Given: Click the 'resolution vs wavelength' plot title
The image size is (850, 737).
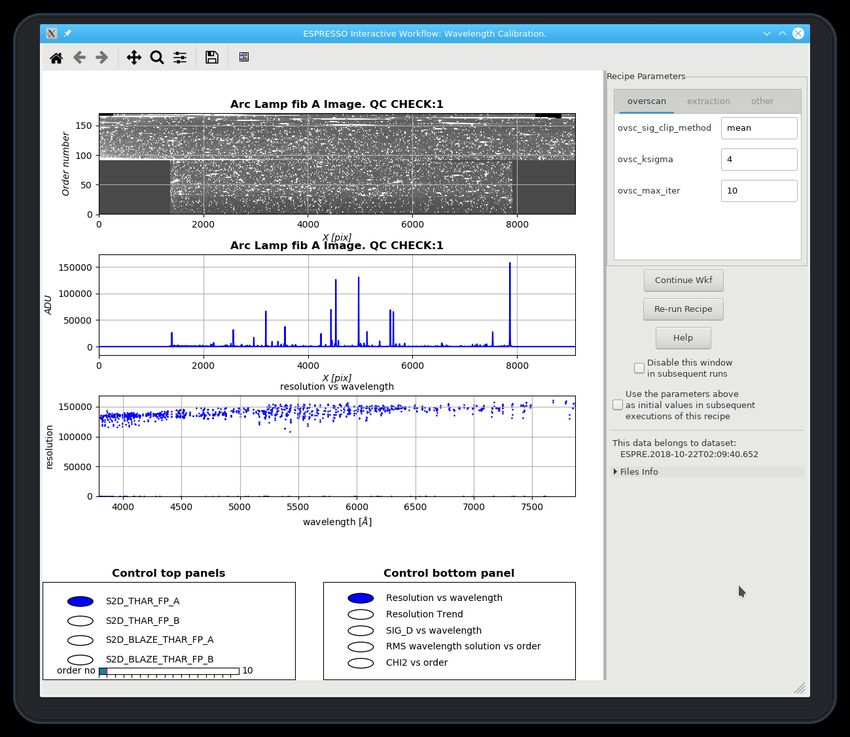Looking at the screenshot, I should coord(337,386).
